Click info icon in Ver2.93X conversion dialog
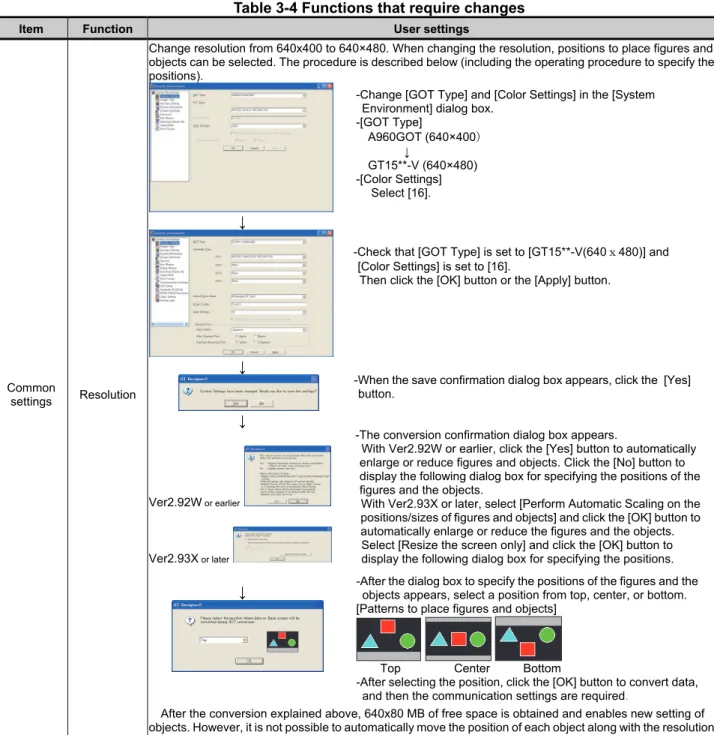714x735 pixels. 239,535
